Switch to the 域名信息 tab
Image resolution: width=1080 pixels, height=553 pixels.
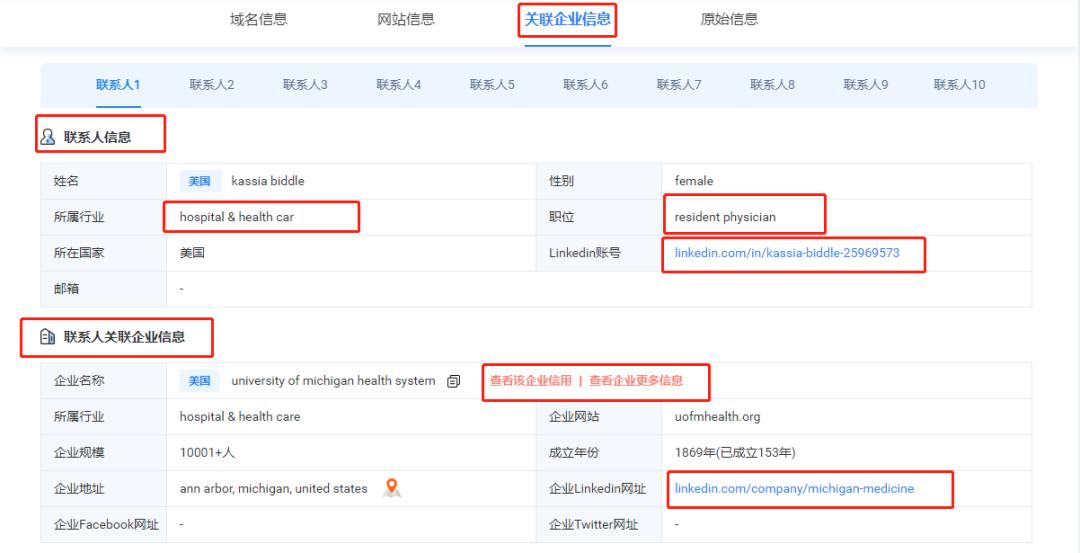(x=258, y=19)
